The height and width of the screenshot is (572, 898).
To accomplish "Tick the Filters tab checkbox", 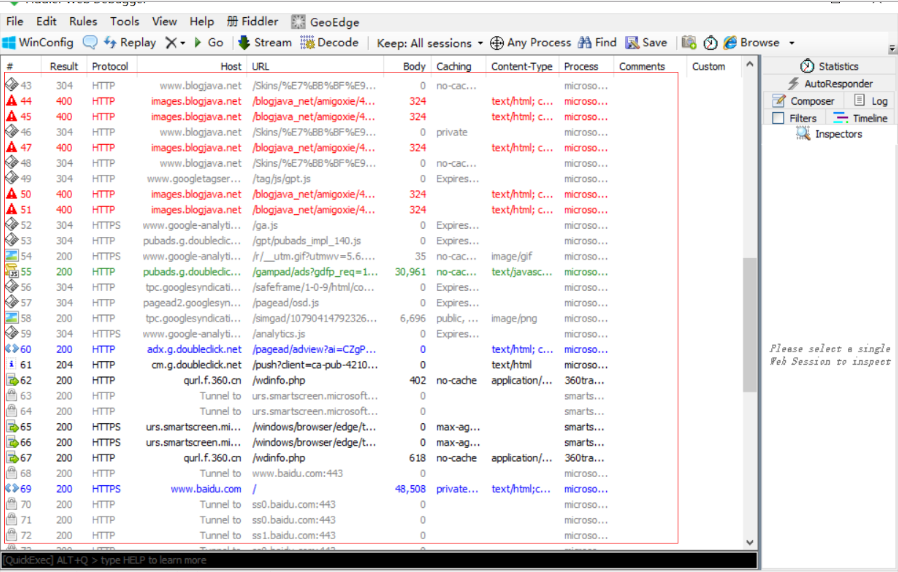I will pyautogui.click(x=778, y=119).
